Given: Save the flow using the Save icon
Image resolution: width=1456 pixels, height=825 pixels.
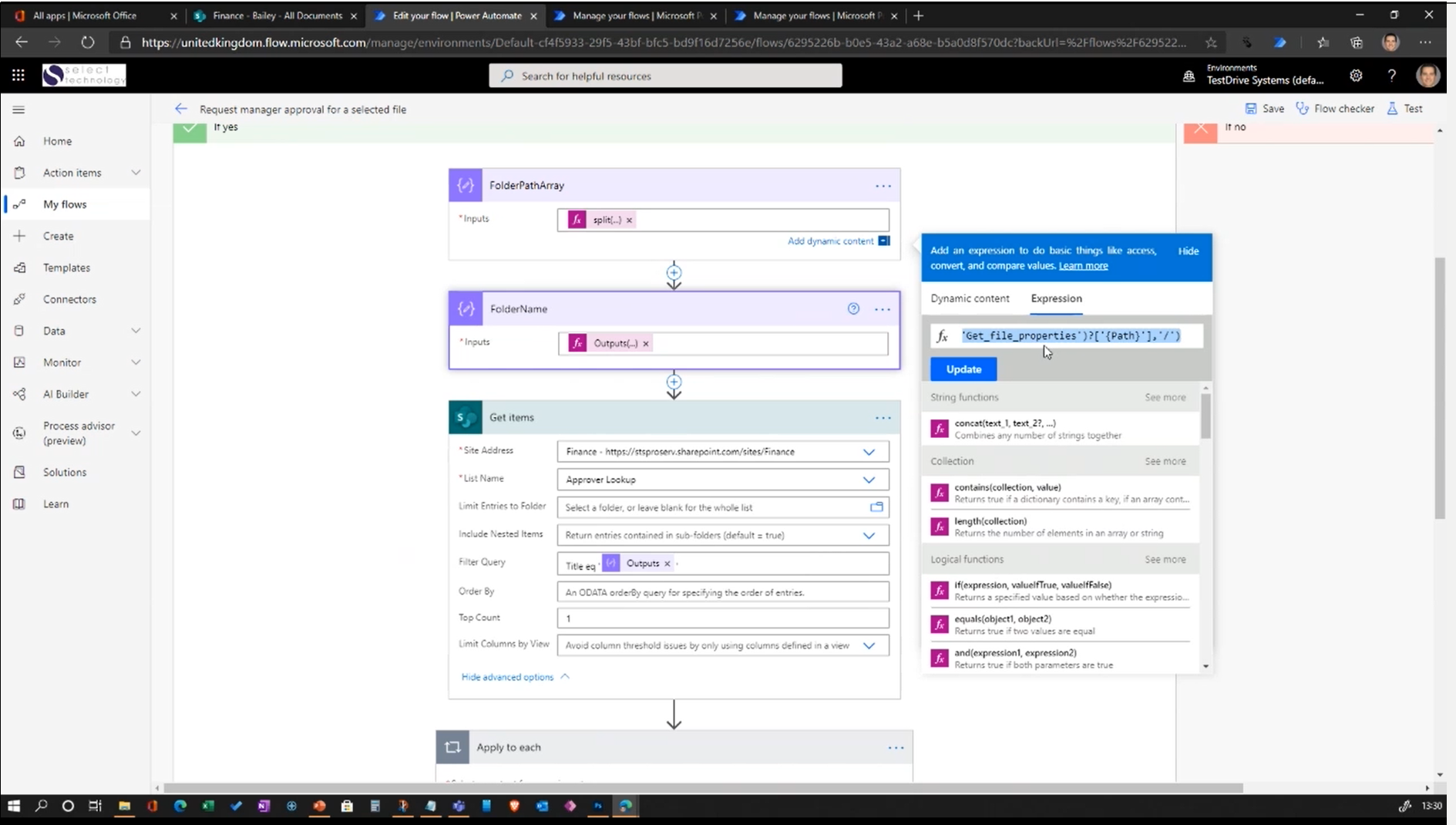Looking at the screenshot, I should tap(1263, 108).
